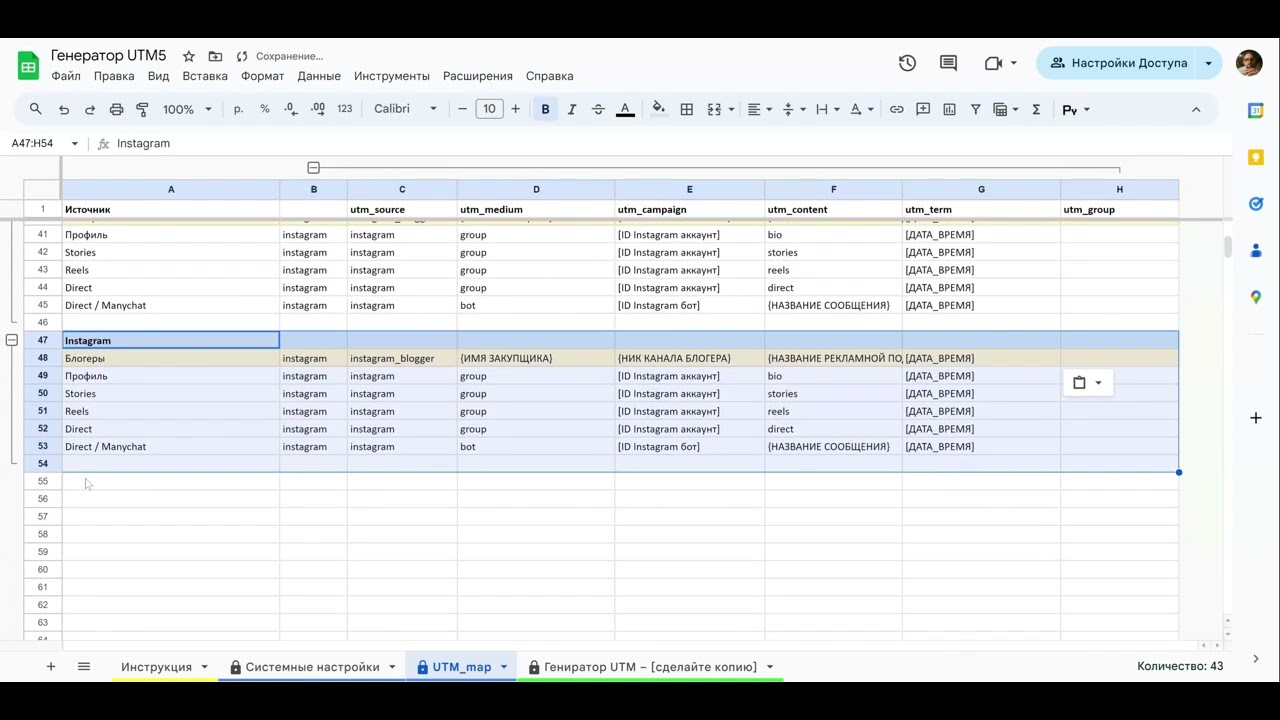The image size is (1280, 720).
Task: Open the Calibri font dropdown
Action: point(405,109)
